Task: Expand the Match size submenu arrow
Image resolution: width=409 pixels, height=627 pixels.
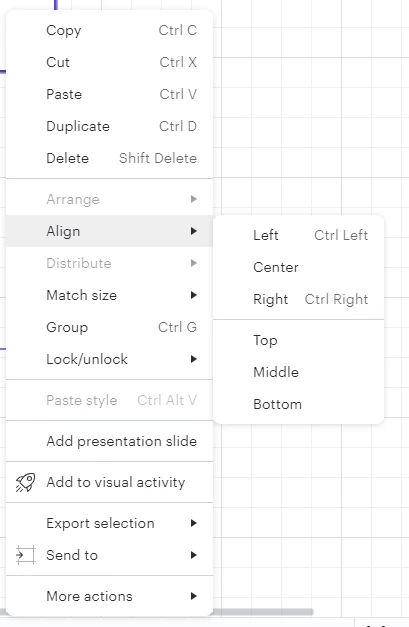Action: click(x=194, y=295)
